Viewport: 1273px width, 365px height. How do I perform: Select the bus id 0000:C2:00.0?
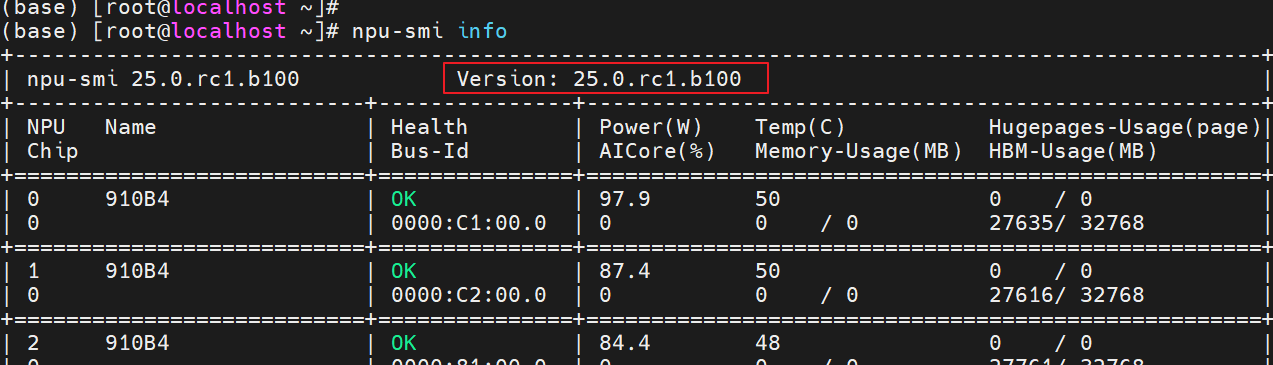[468, 295]
